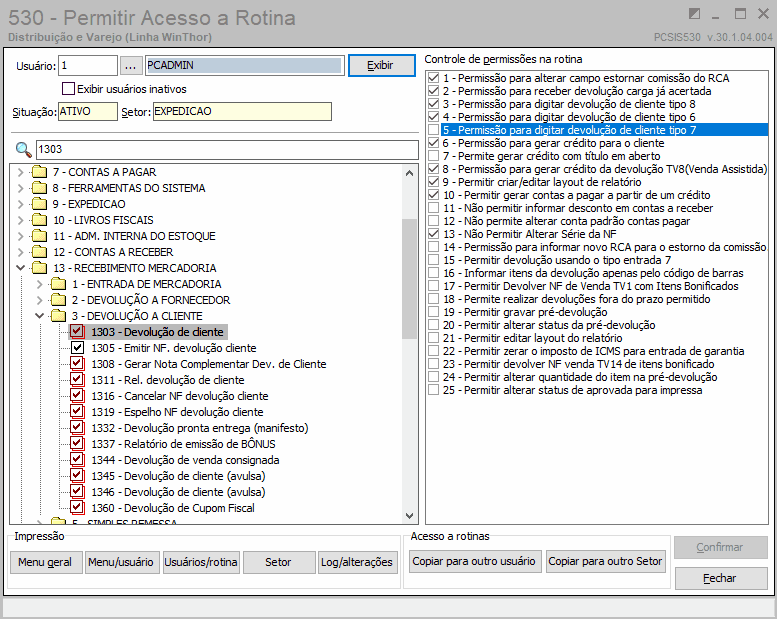Uncheck permission 1 estornar comissão do RCA
Image resolution: width=777 pixels, height=619 pixels.
pos(434,78)
